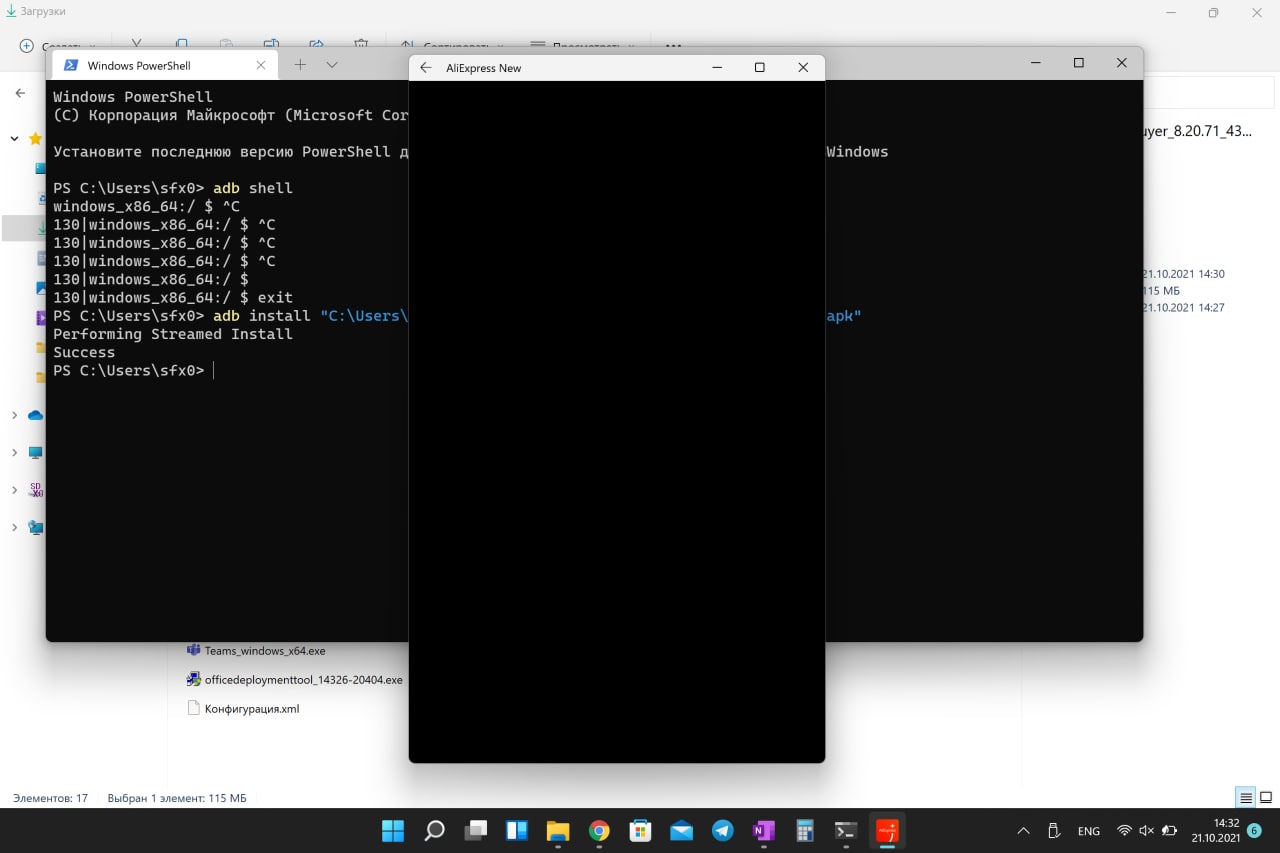Click the back arrow in AliExpress New window
The image size is (1280, 853).
[426, 68]
